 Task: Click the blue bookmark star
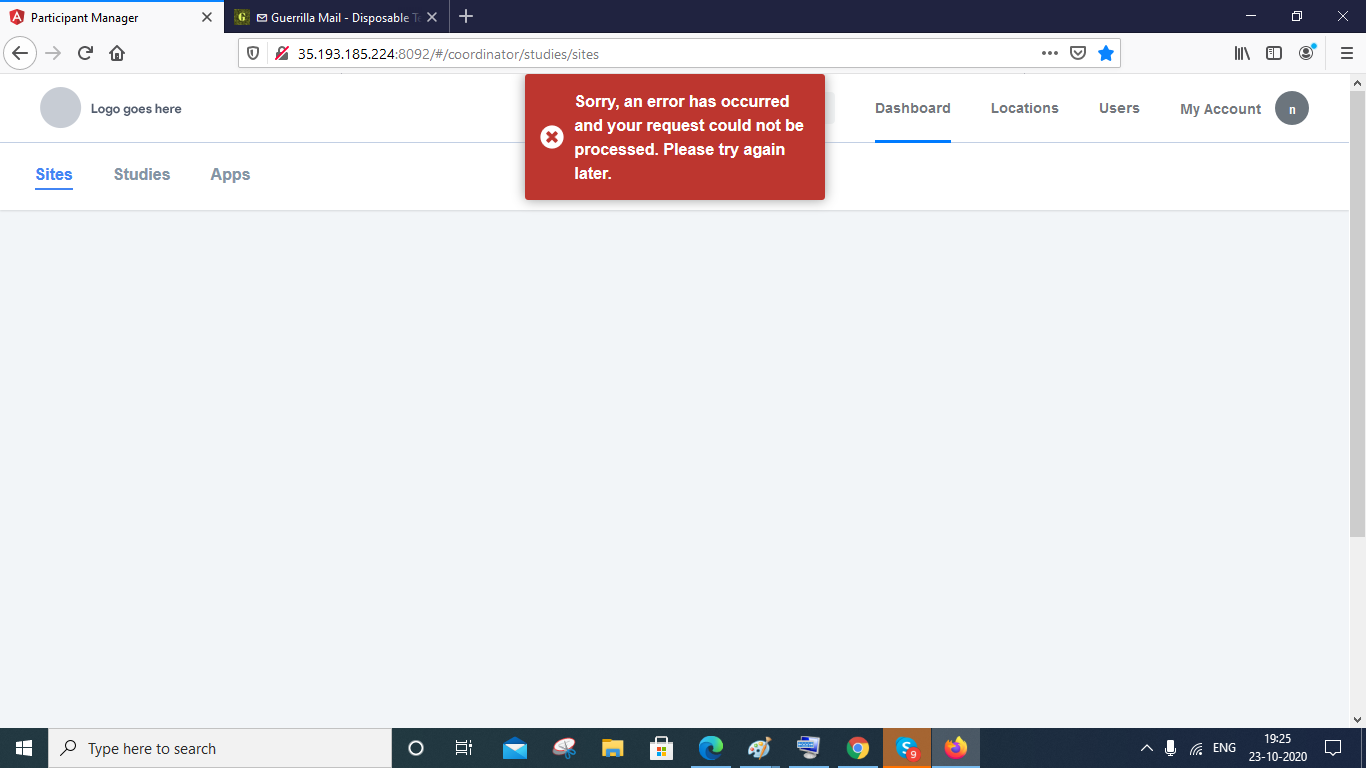pos(1106,53)
